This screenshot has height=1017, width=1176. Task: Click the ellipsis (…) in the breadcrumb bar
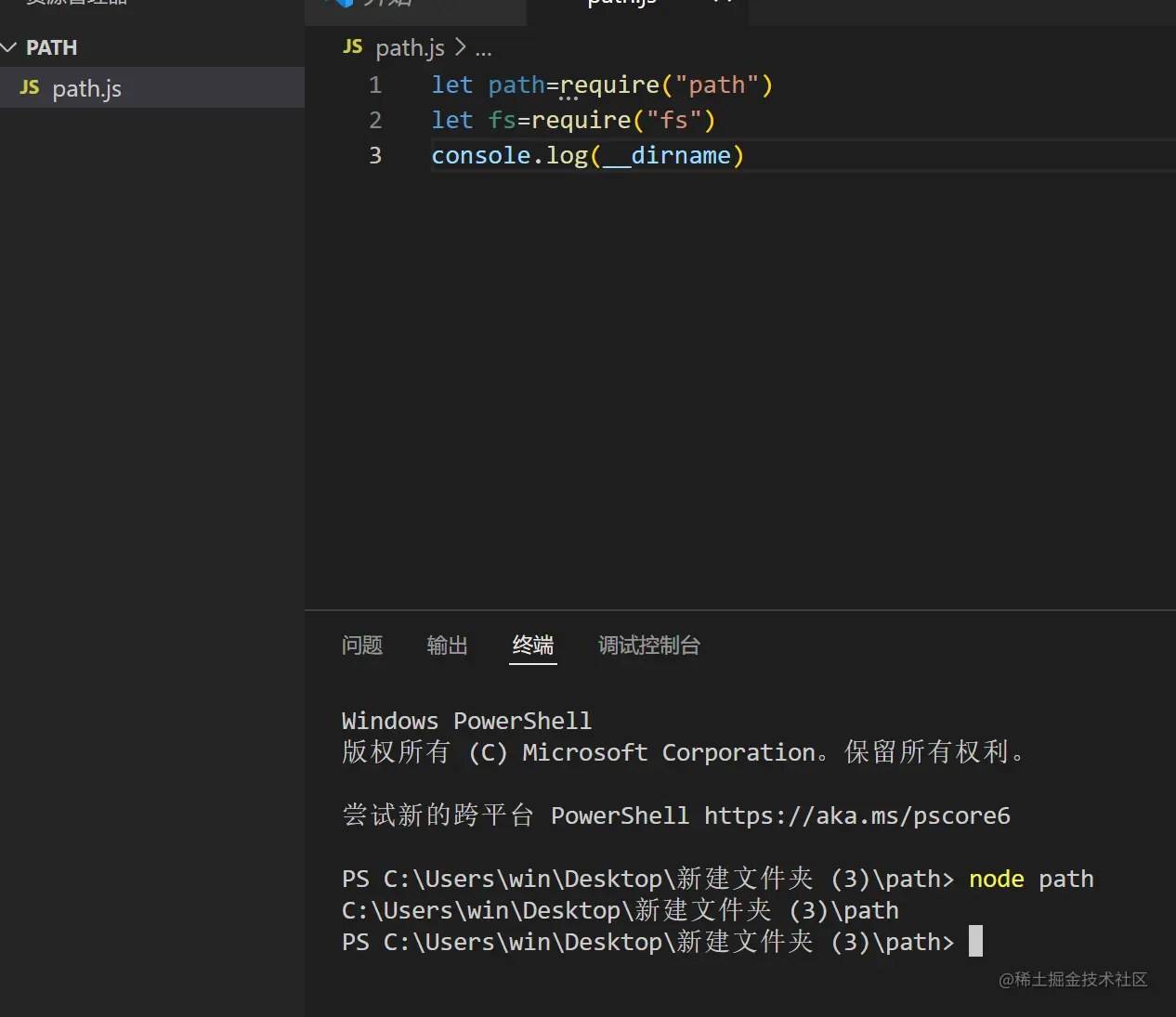(483, 49)
